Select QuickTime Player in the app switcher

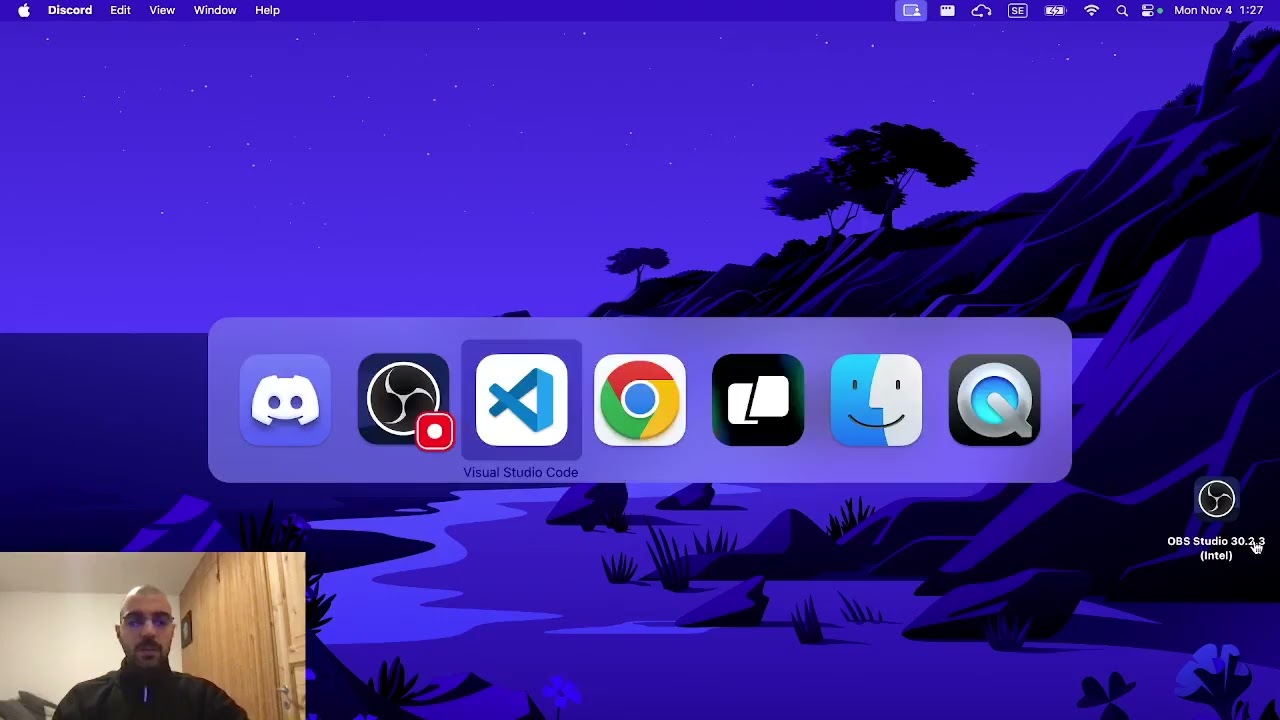coord(994,400)
